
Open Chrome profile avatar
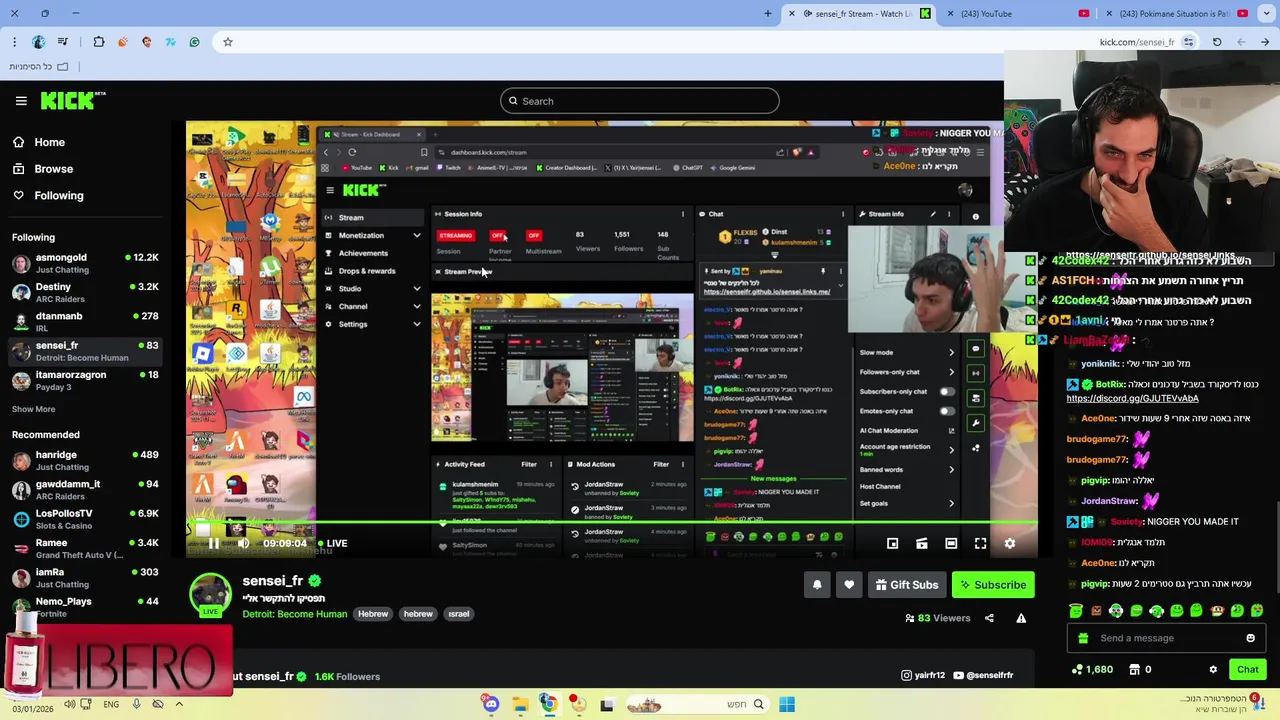(38, 42)
